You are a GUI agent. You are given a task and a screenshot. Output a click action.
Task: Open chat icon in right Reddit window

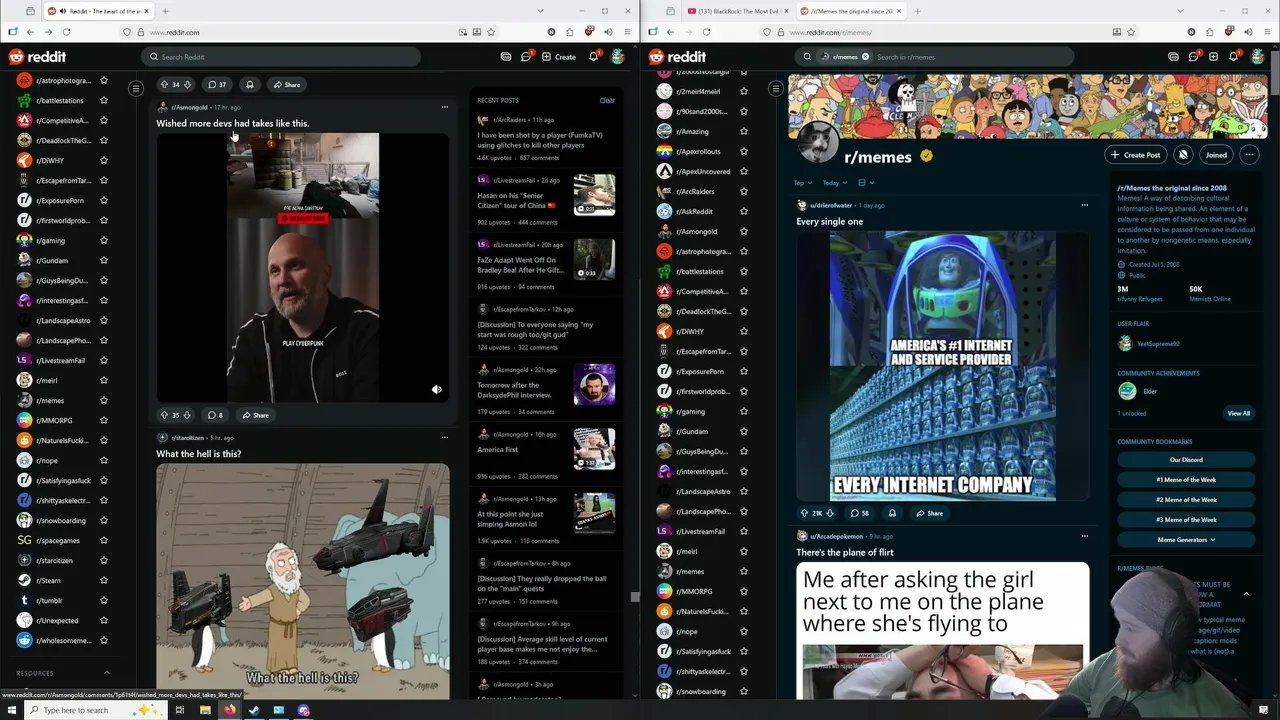(1193, 57)
